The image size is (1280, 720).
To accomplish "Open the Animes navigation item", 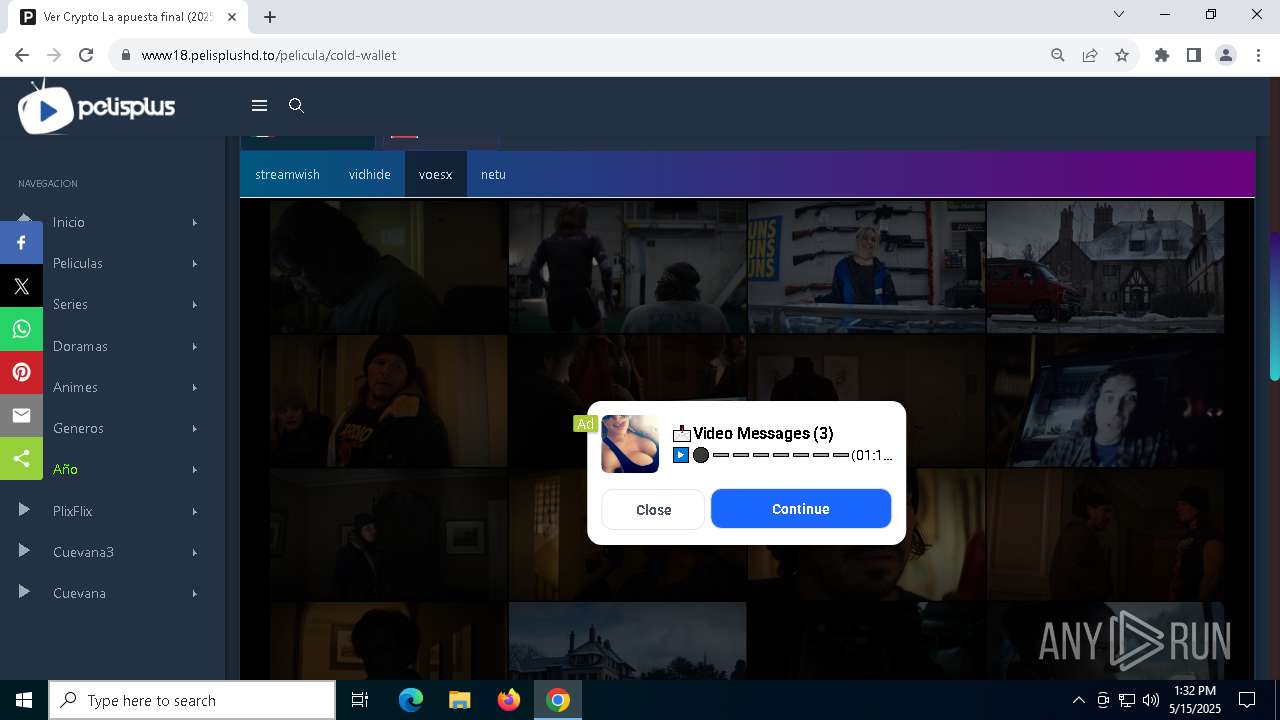I will pos(75,387).
